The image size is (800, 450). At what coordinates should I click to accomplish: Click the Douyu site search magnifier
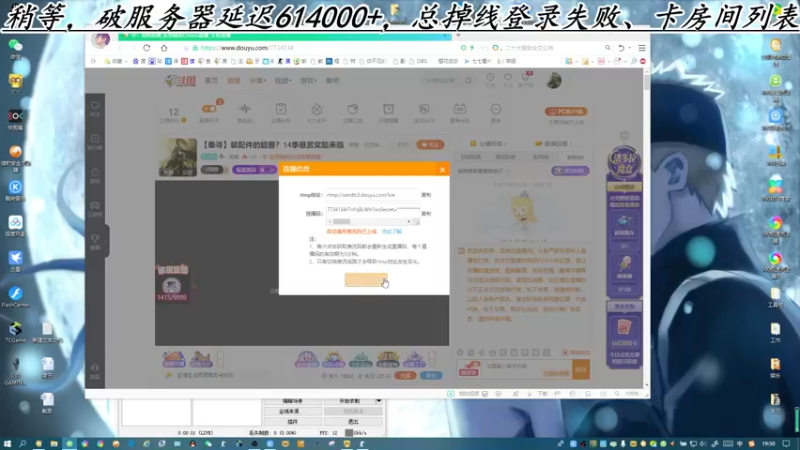click(x=468, y=81)
